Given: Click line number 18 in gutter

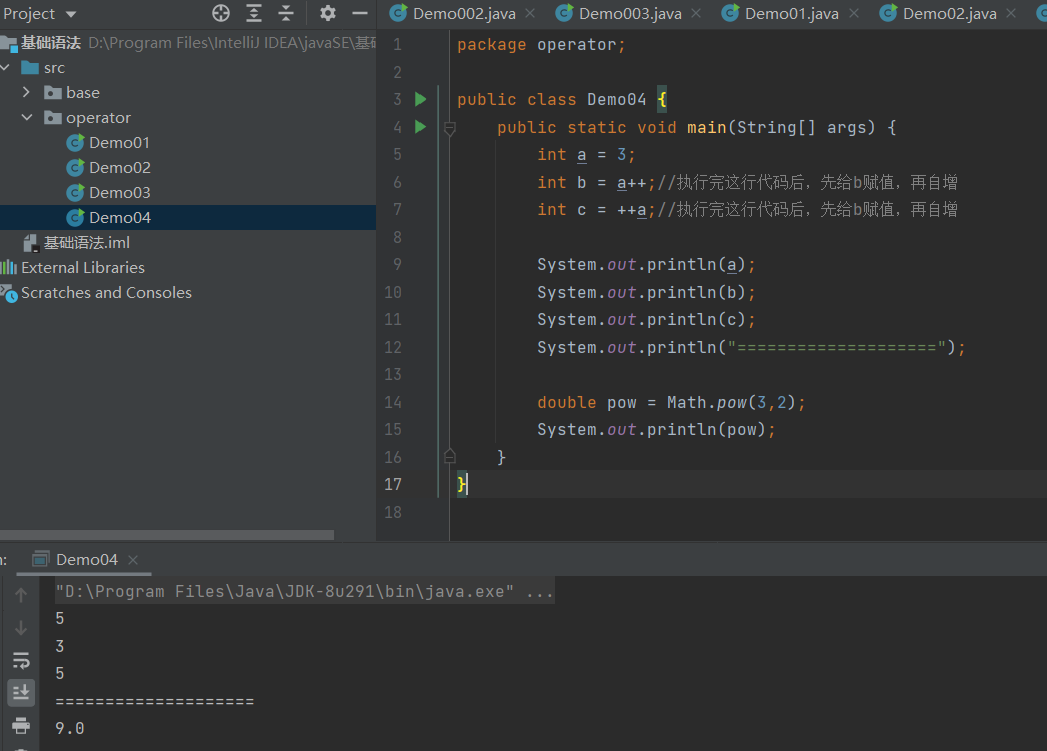Looking at the screenshot, I should tap(393, 512).
